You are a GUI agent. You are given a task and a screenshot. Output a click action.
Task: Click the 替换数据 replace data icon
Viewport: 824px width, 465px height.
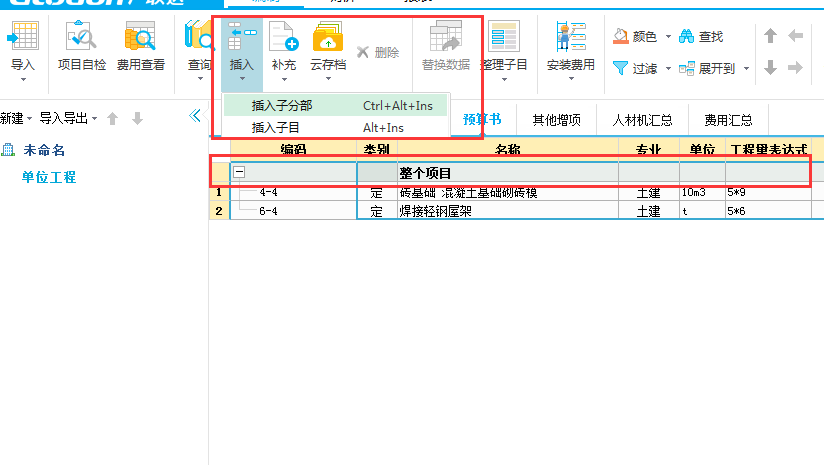coord(446,36)
